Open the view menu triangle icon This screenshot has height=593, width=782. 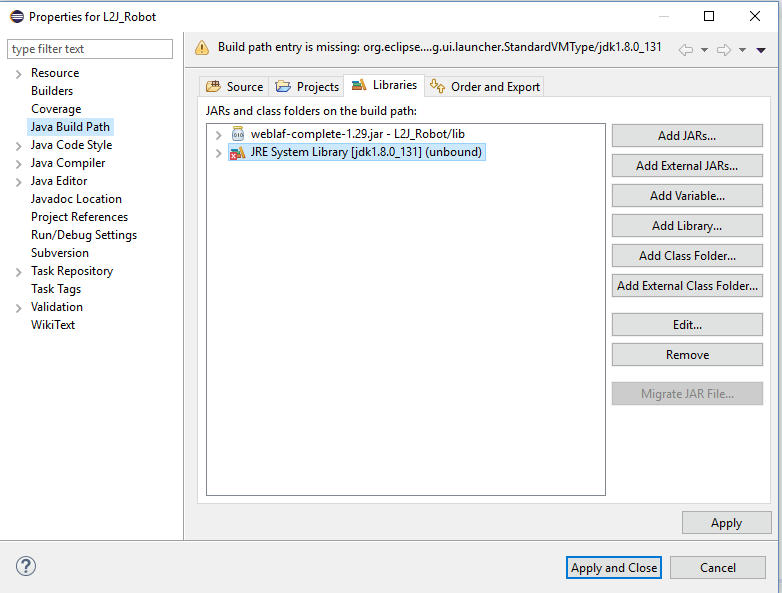click(761, 50)
